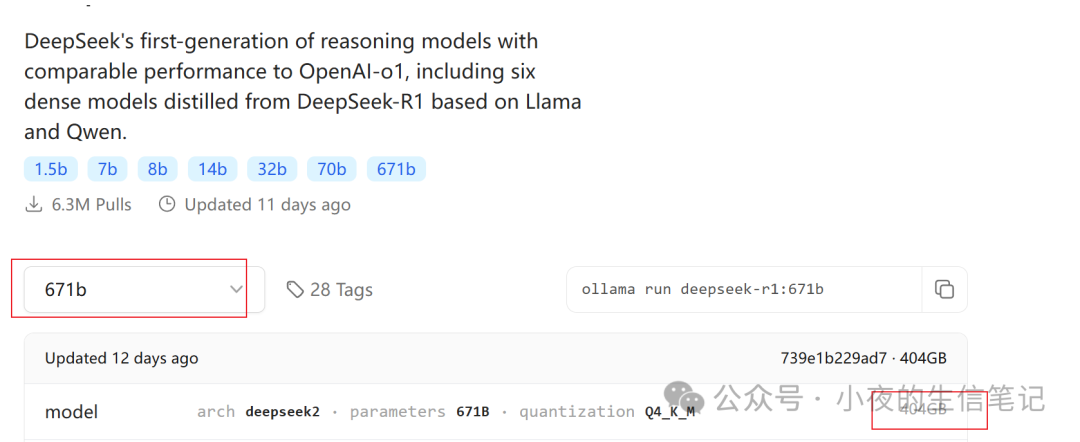Select the 14b model size tag
Image resolution: width=1080 pixels, height=442 pixels.
click(x=212, y=169)
